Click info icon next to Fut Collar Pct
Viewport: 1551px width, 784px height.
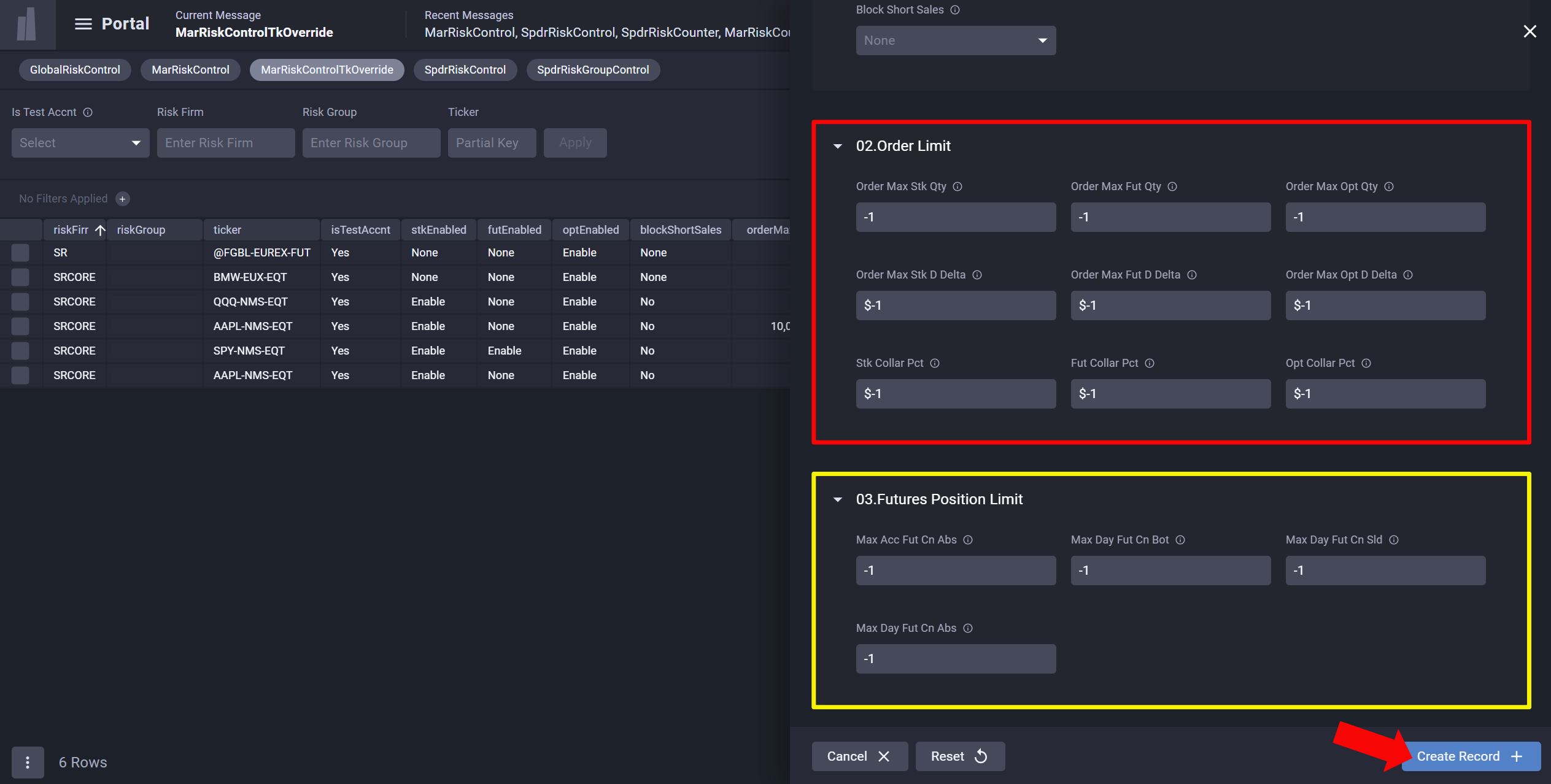click(x=1150, y=363)
